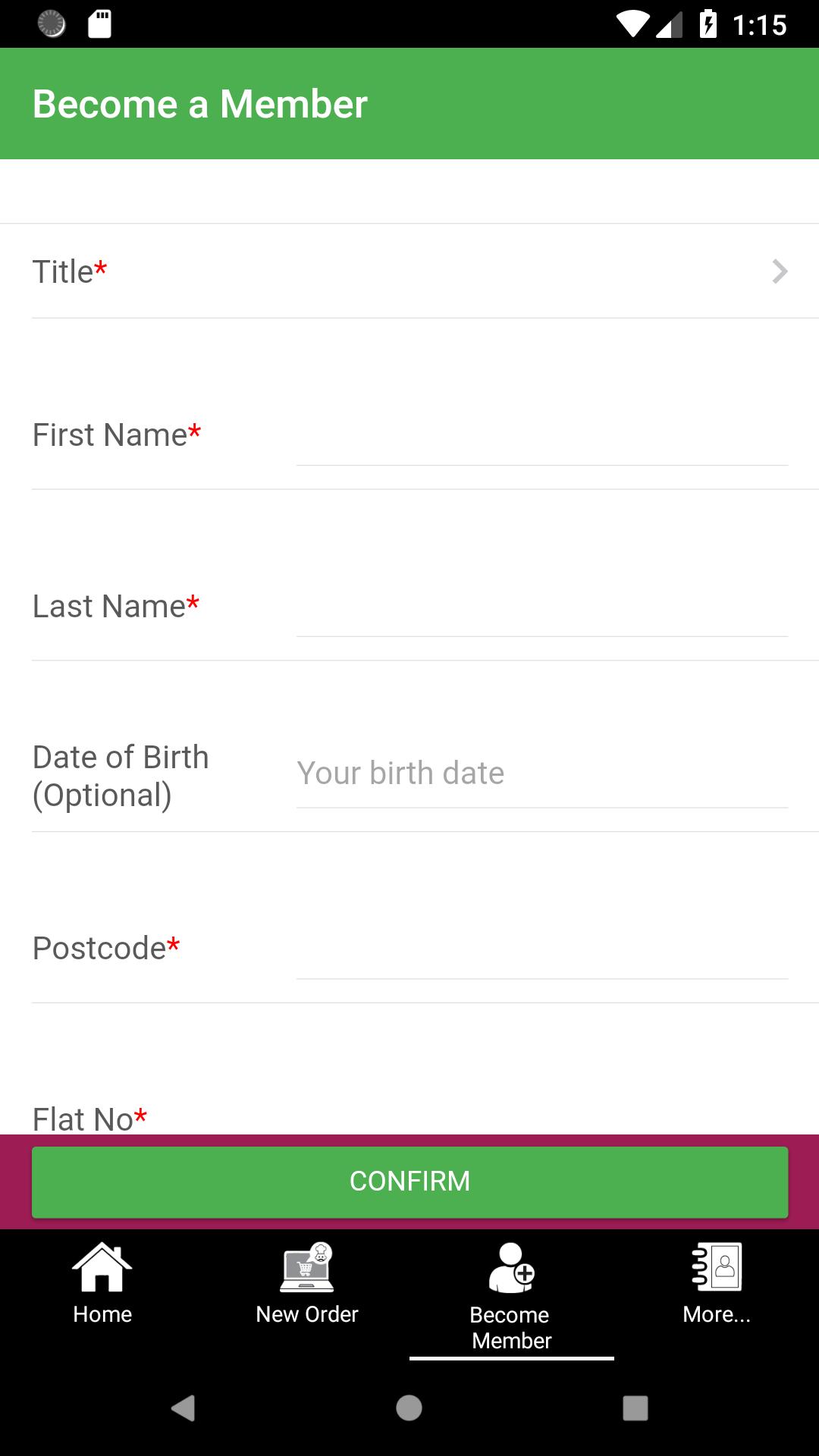
Task: Tap the green CONFIRM button
Action: point(409,1182)
